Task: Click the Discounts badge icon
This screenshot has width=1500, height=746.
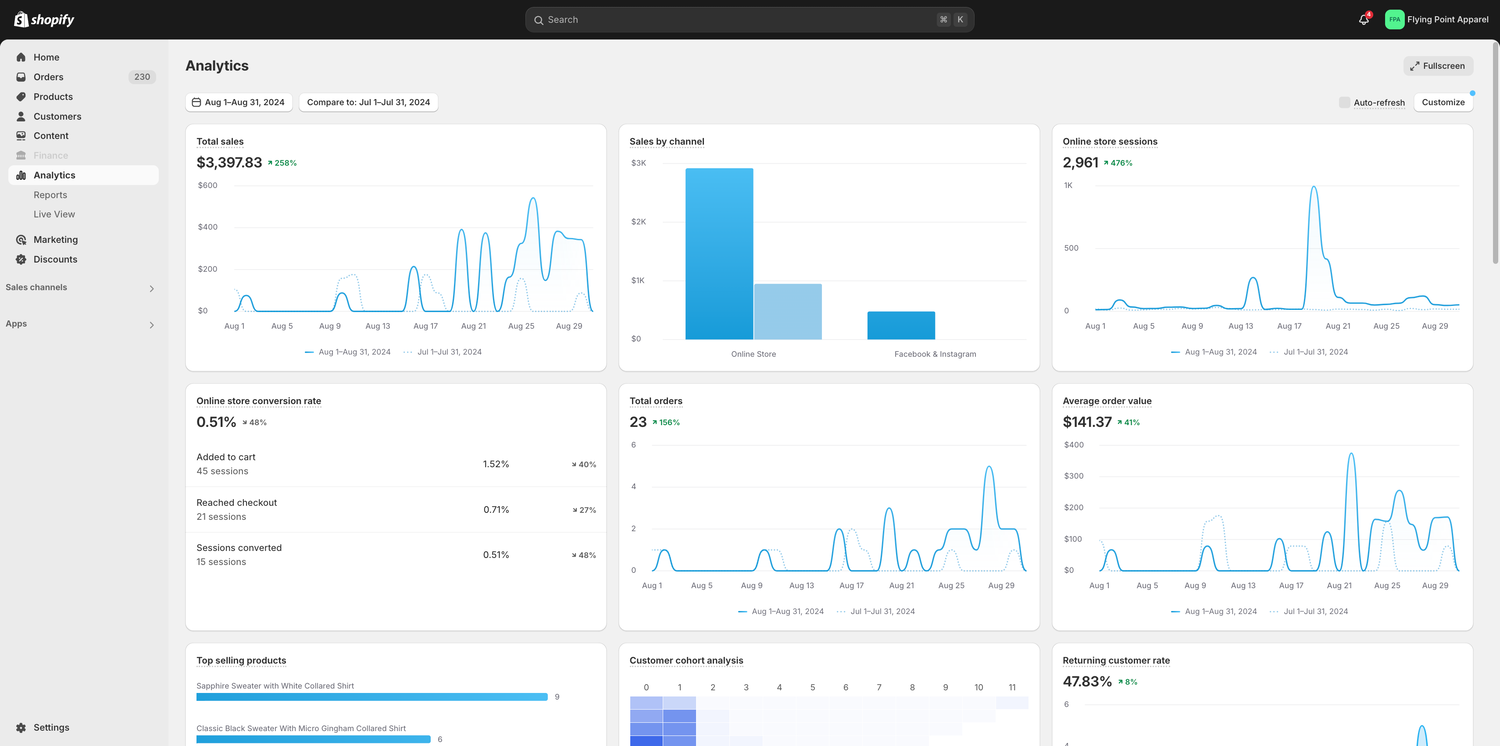Action: pos(21,259)
